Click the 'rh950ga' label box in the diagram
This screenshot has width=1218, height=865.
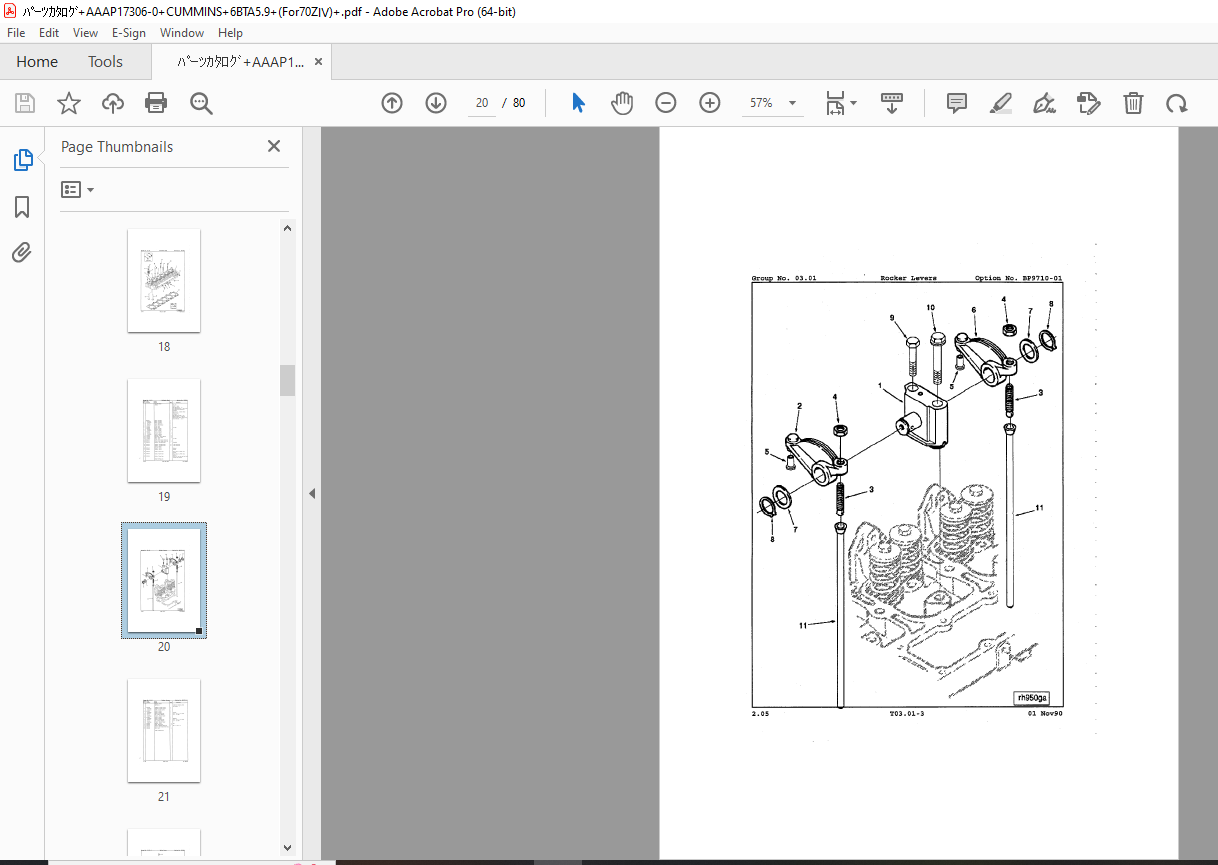coord(1032,697)
